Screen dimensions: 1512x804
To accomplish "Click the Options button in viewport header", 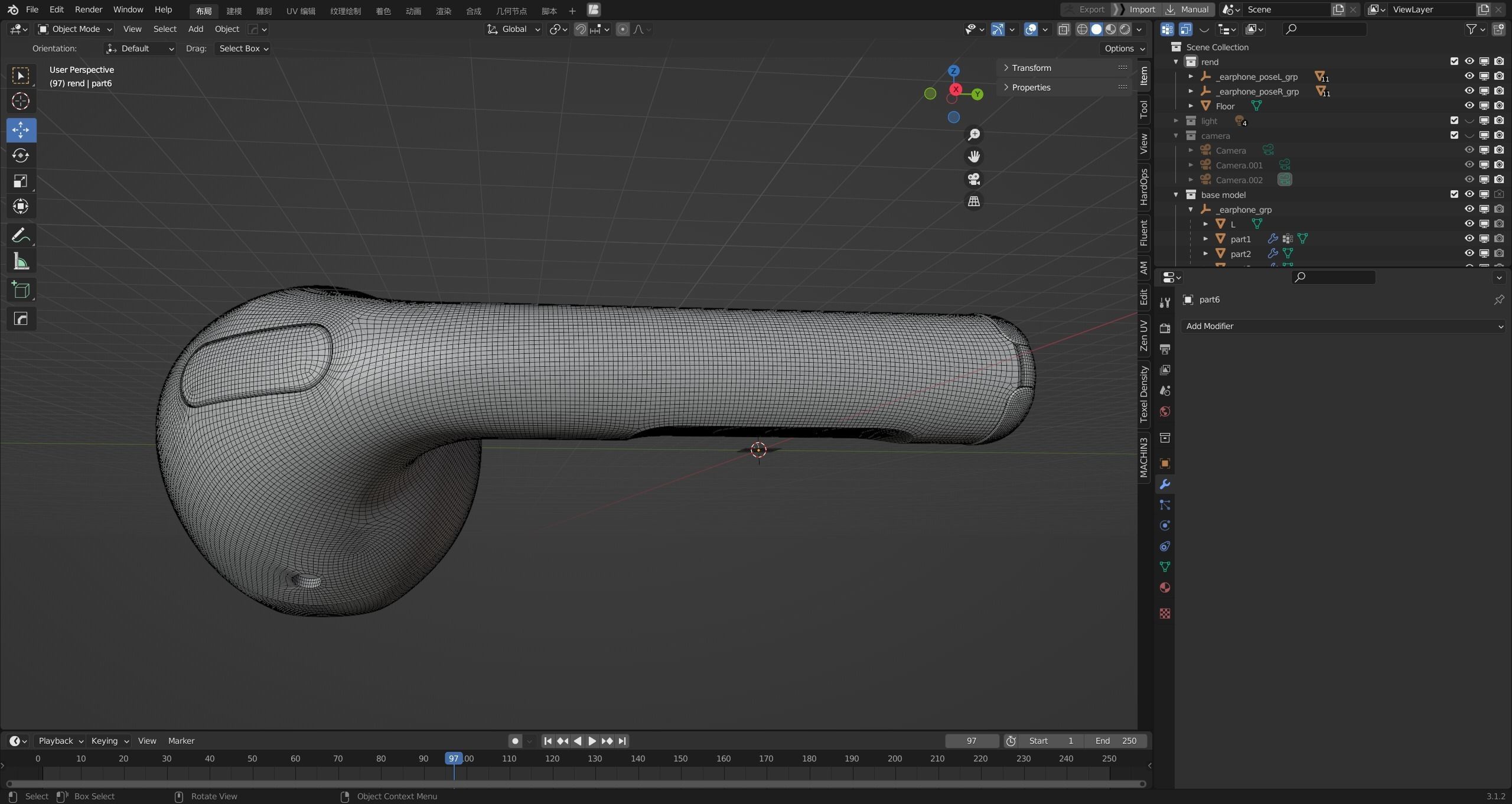I will [1124, 48].
